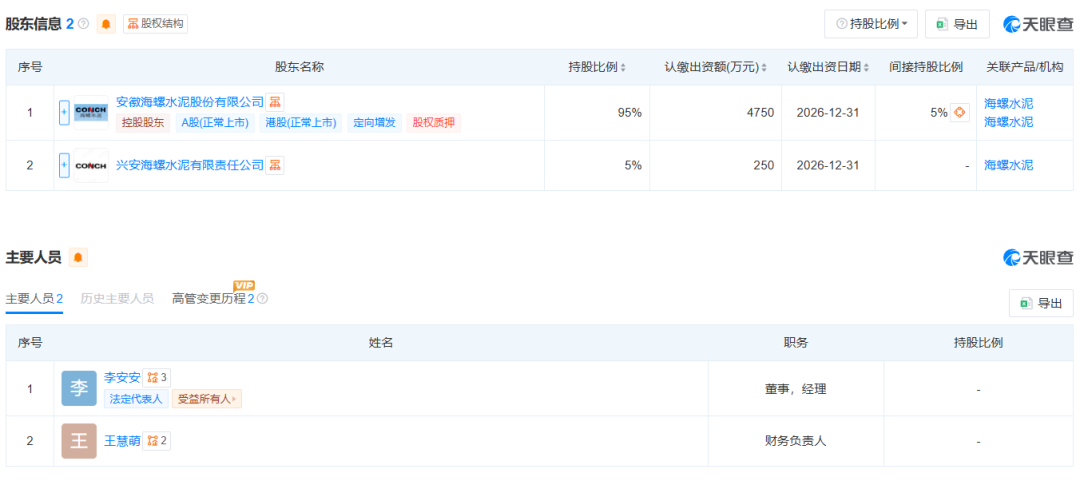
Task: Click the help icon next to 高管变更历程 2
Action: 262,299
